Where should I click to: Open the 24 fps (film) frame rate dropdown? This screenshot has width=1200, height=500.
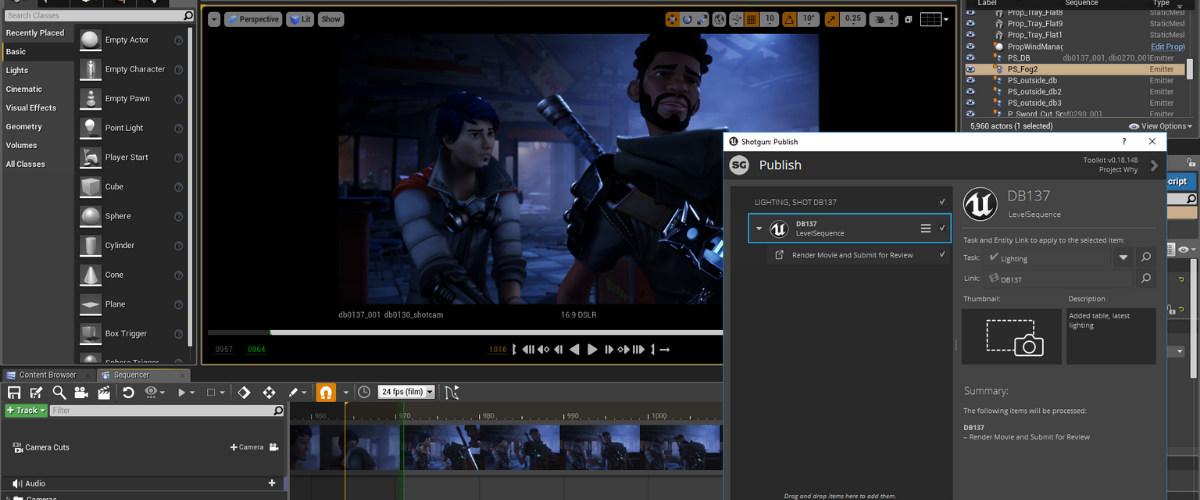click(406, 393)
